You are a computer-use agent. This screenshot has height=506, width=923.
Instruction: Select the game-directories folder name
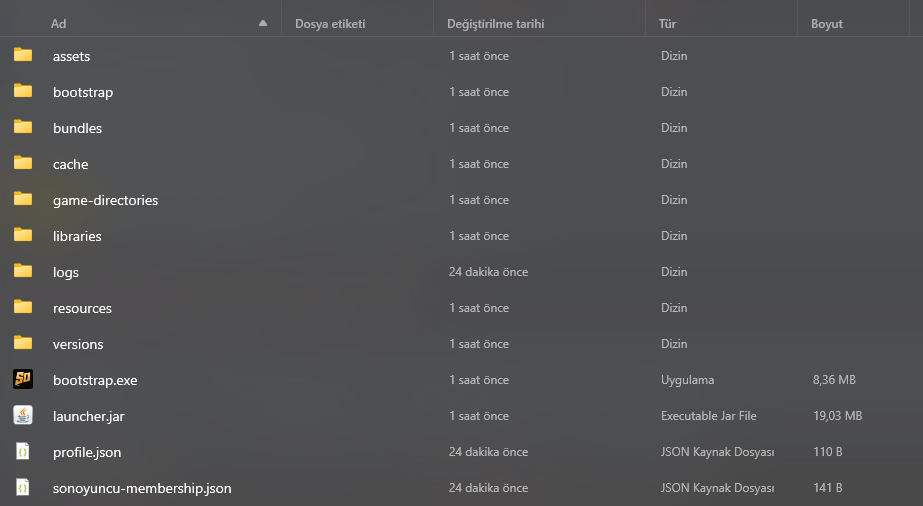pos(105,200)
